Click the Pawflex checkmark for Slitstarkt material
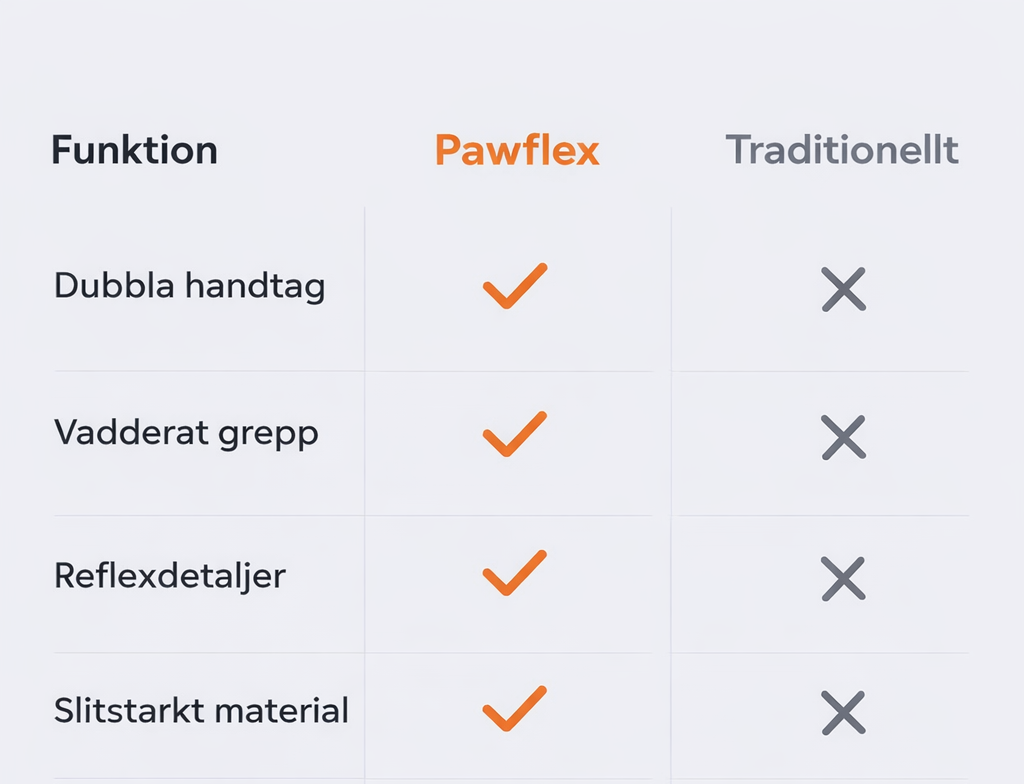Screen dimensions: 1024x784 pyautogui.click(x=514, y=709)
